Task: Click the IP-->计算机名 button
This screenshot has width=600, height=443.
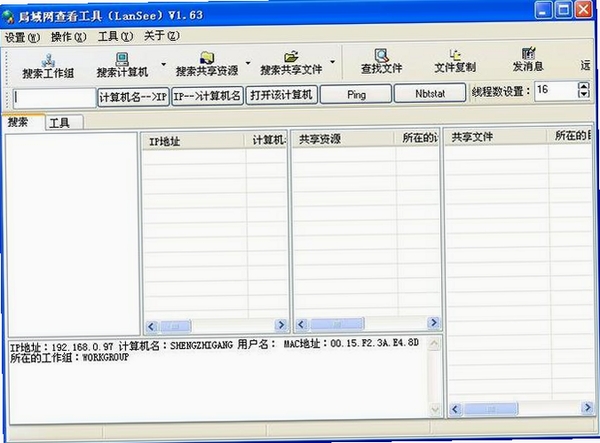Action: [x=207, y=96]
